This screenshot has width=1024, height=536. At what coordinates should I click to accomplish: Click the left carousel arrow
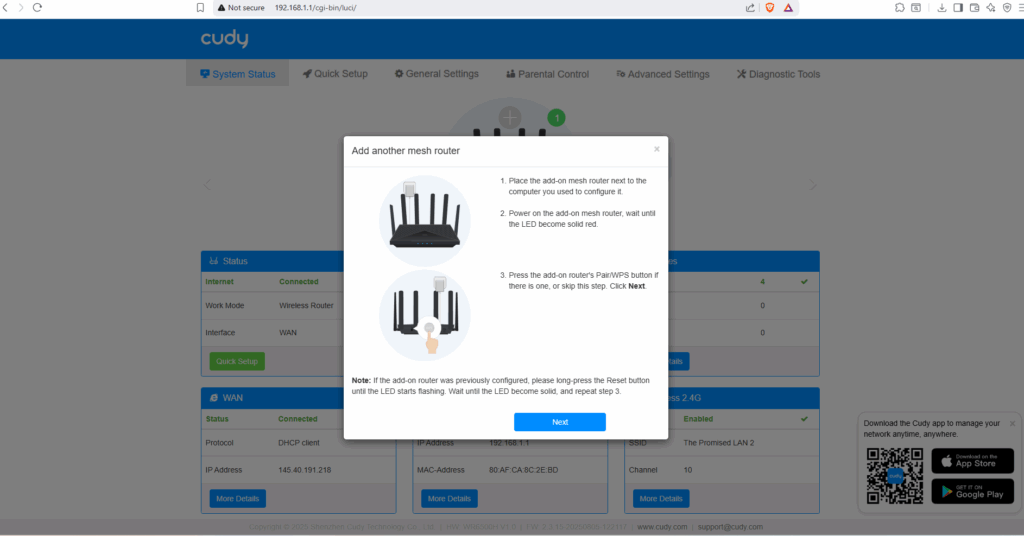[207, 185]
